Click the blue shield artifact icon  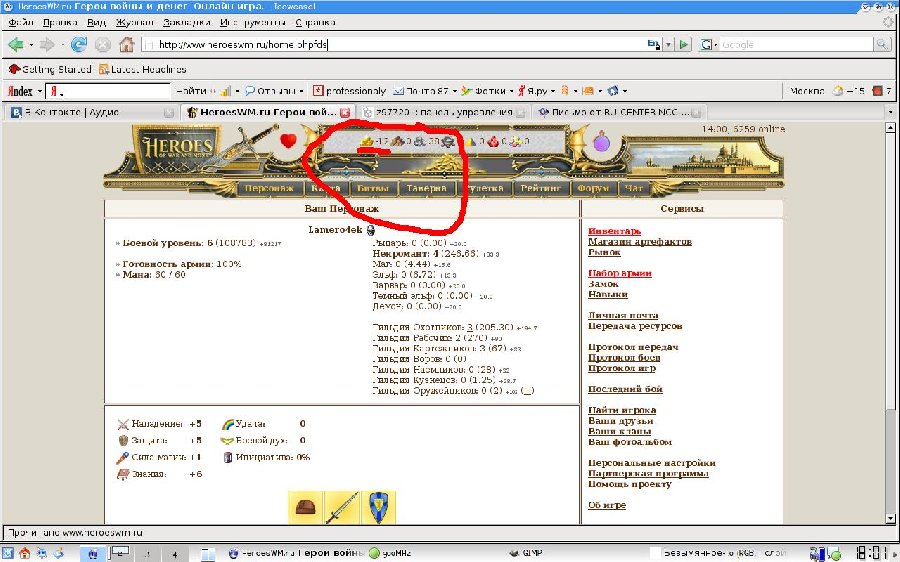(x=378, y=507)
